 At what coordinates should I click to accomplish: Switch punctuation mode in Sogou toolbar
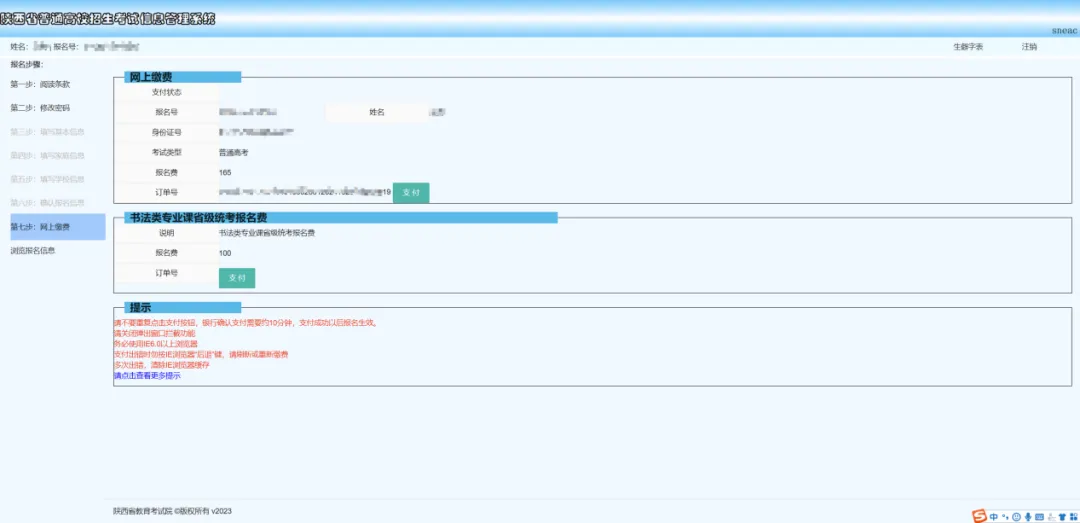point(1005,516)
